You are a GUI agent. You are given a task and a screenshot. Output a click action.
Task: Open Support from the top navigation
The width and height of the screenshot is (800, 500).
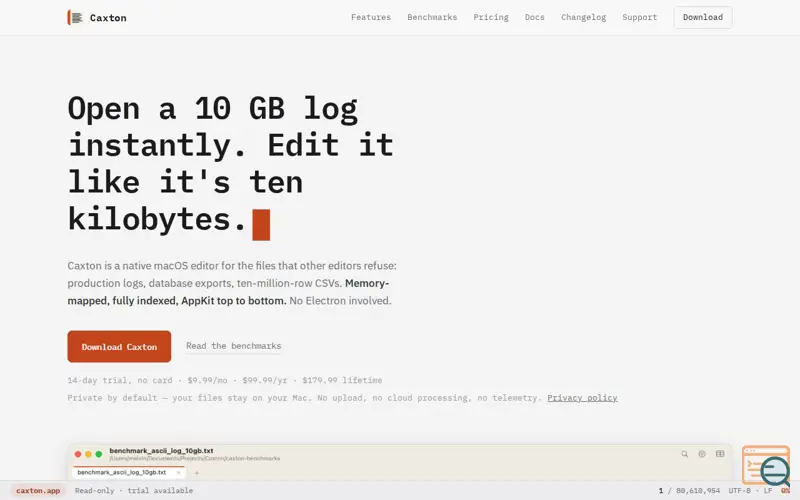pyautogui.click(x=640, y=17)
